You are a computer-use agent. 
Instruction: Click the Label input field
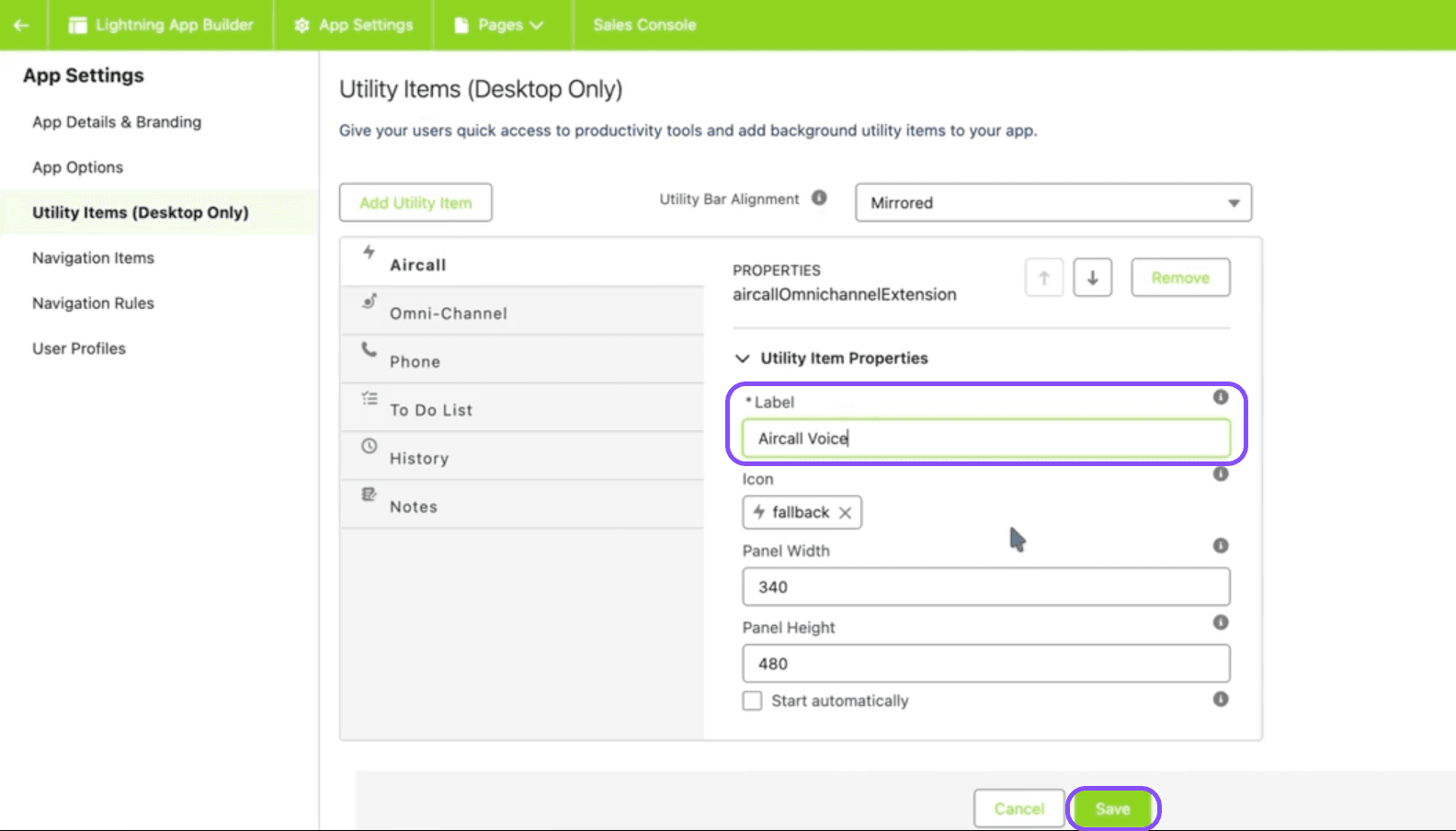click(x=986, y=438)
